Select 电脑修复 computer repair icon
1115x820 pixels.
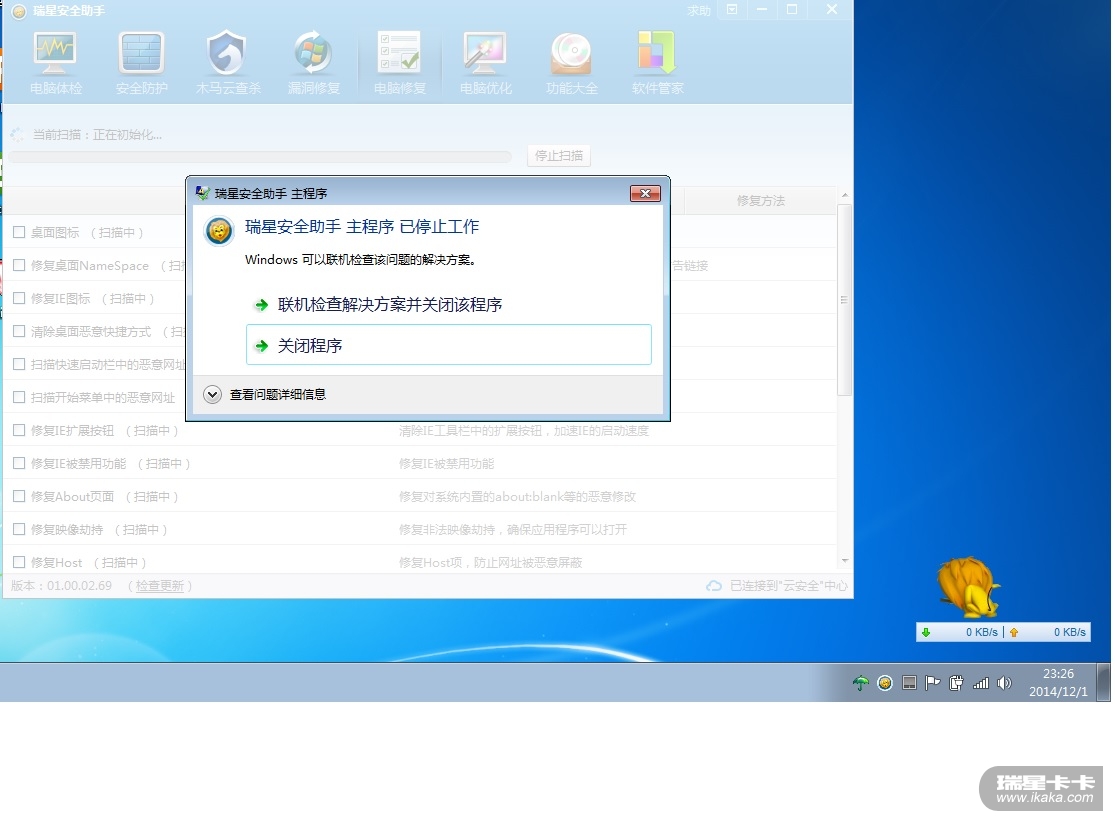tap(400, 63)
